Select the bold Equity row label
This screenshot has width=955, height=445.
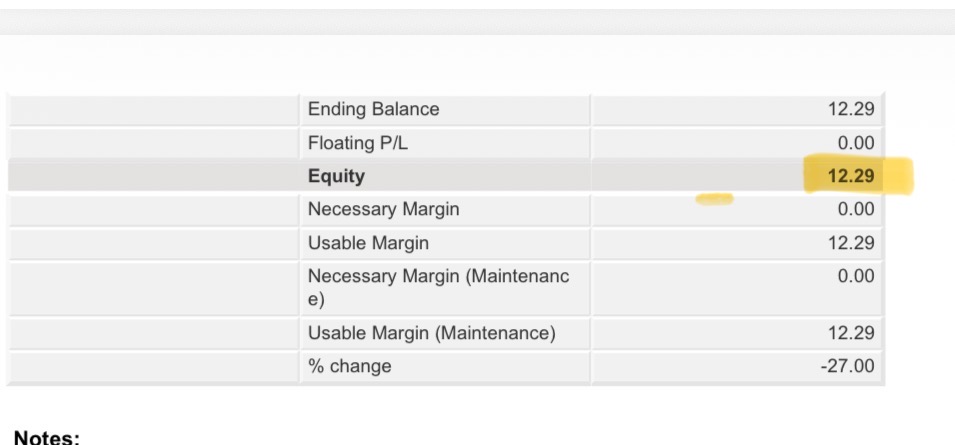[x=336, y=177]
